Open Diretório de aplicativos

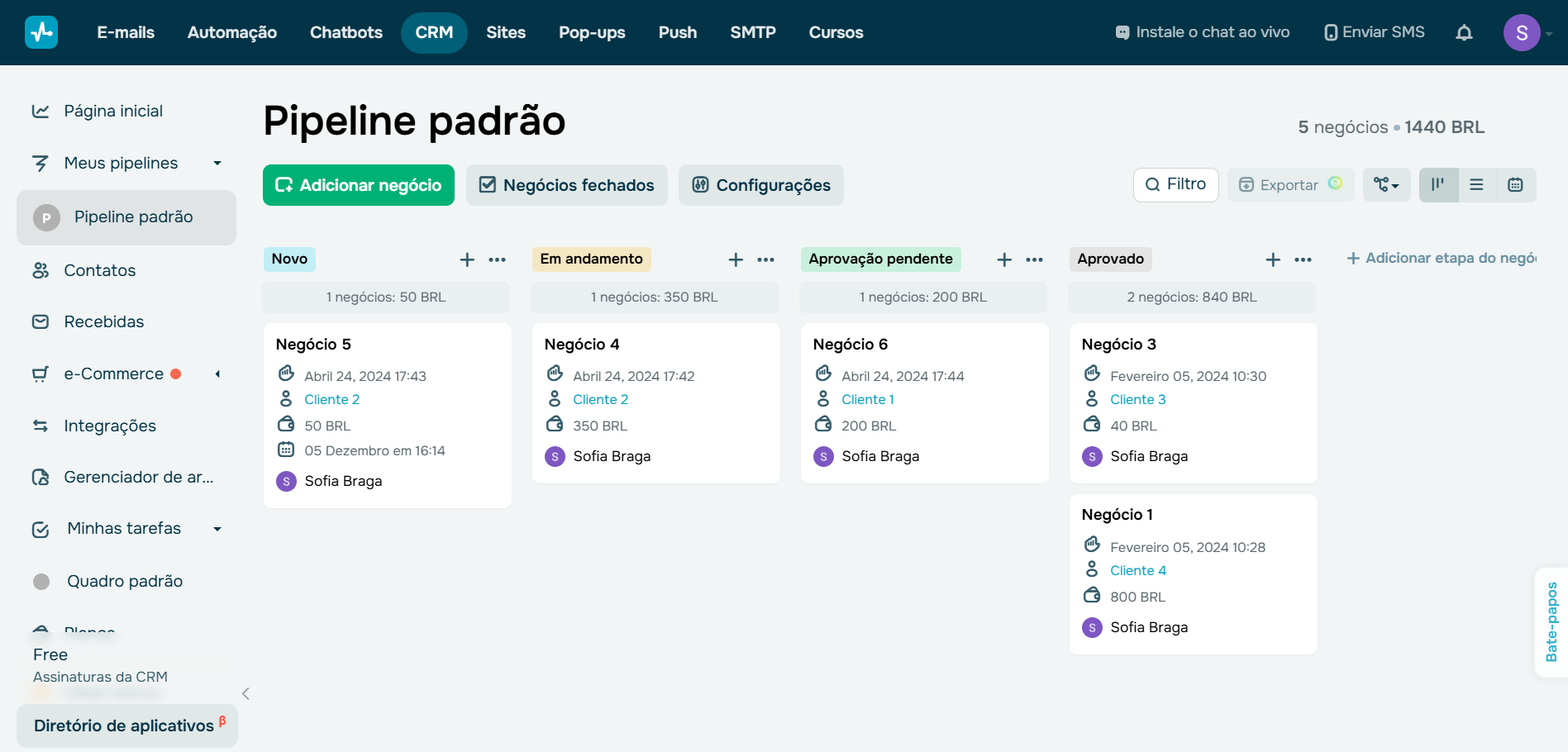tap(127, 726)
